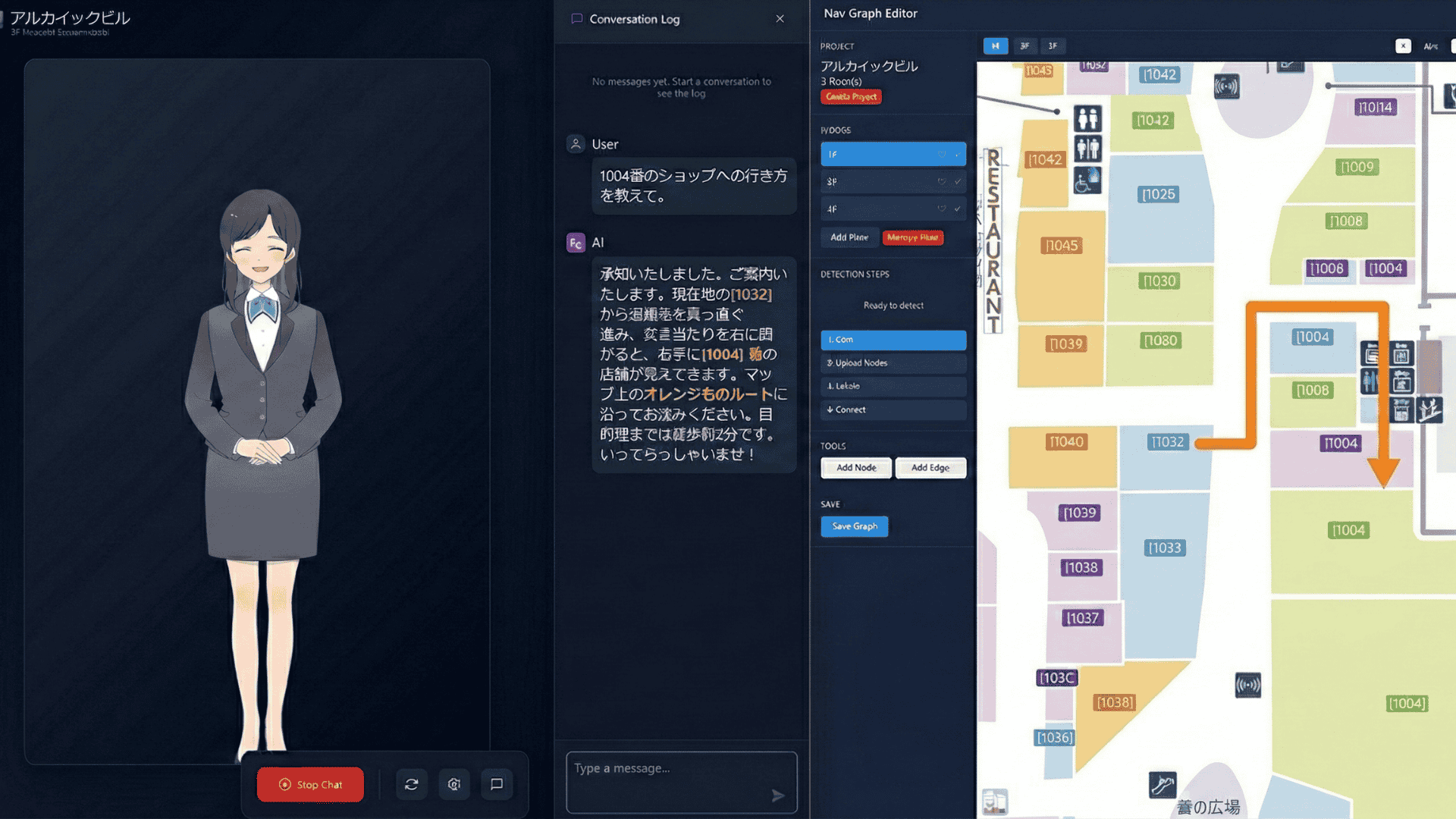Click the refresh icon beside Stop Chat
The height and width of the screenshot is (819, 1456).
[x=411, y=784]
